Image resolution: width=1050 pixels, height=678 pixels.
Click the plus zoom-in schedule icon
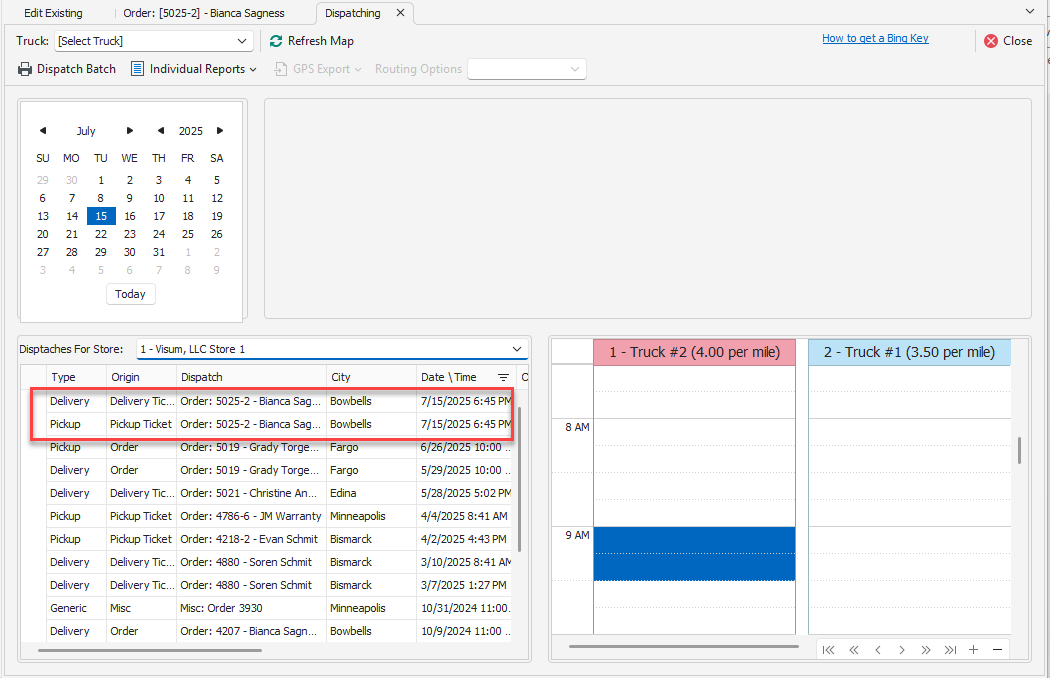pos(974,650)
